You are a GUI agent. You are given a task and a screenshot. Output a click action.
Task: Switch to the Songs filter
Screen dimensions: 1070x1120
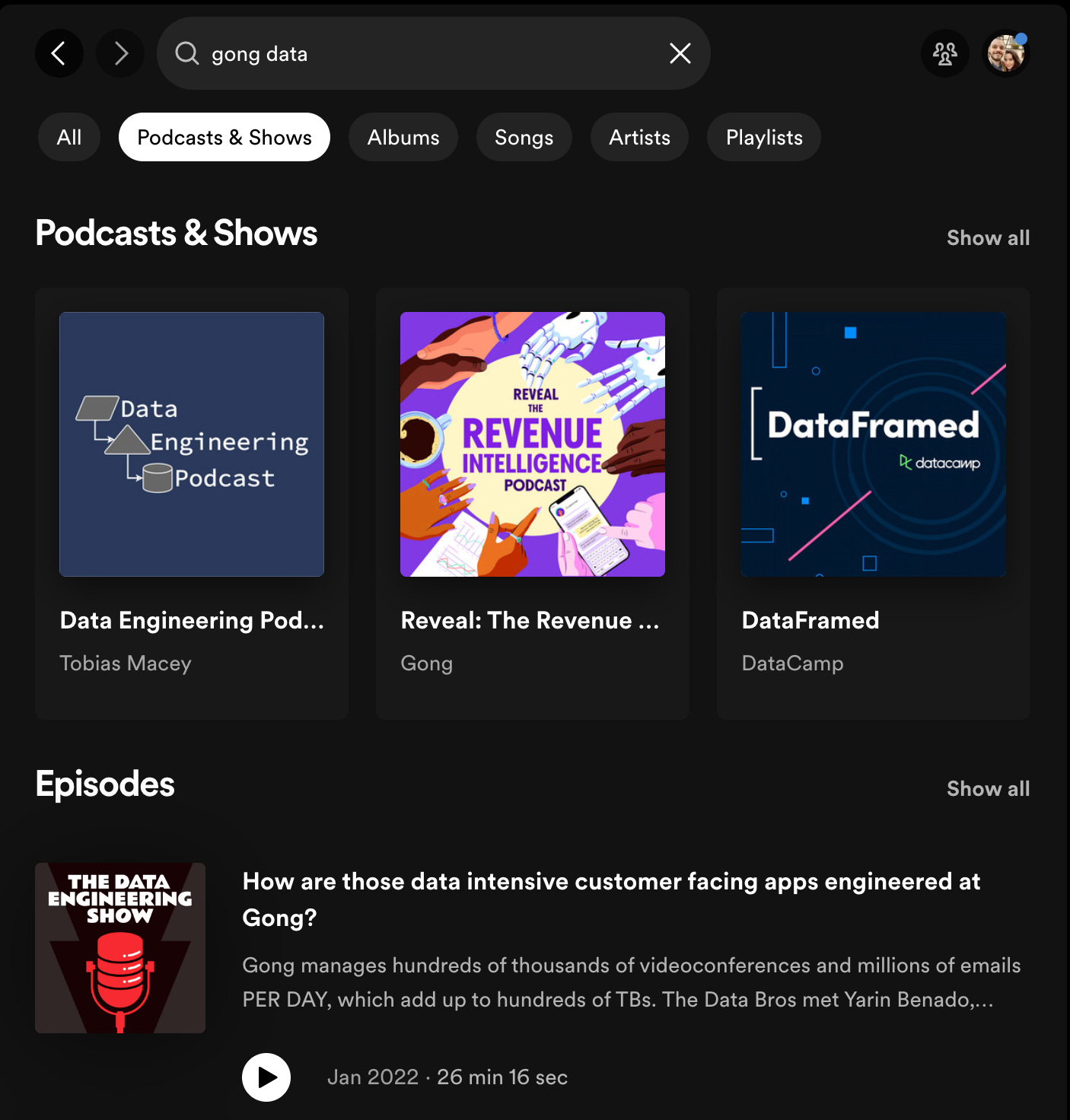click(x=524, y=137)
